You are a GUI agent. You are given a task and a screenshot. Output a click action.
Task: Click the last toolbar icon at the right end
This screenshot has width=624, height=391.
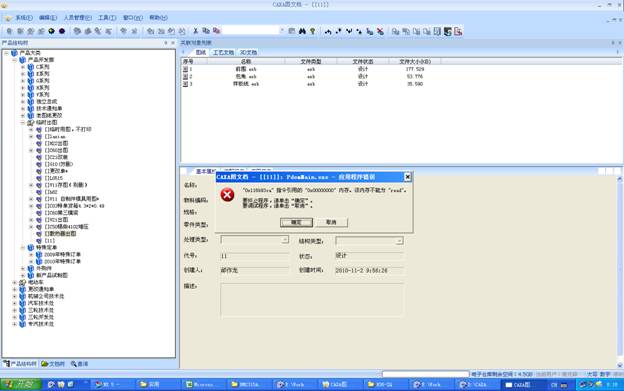point(458,31)
